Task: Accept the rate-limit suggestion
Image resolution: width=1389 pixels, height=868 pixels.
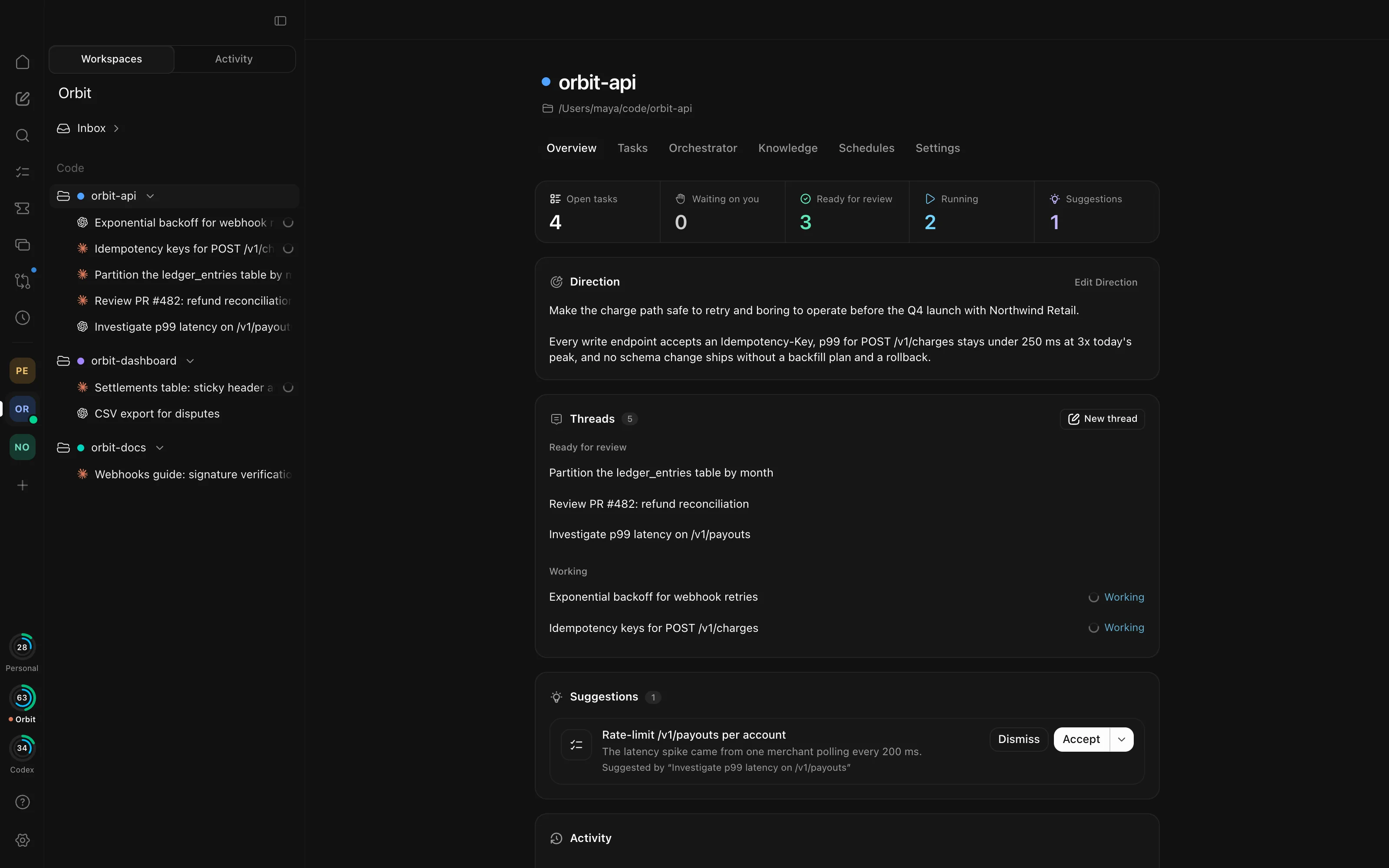Action: pyautogui.click(x=1081, y=740)
